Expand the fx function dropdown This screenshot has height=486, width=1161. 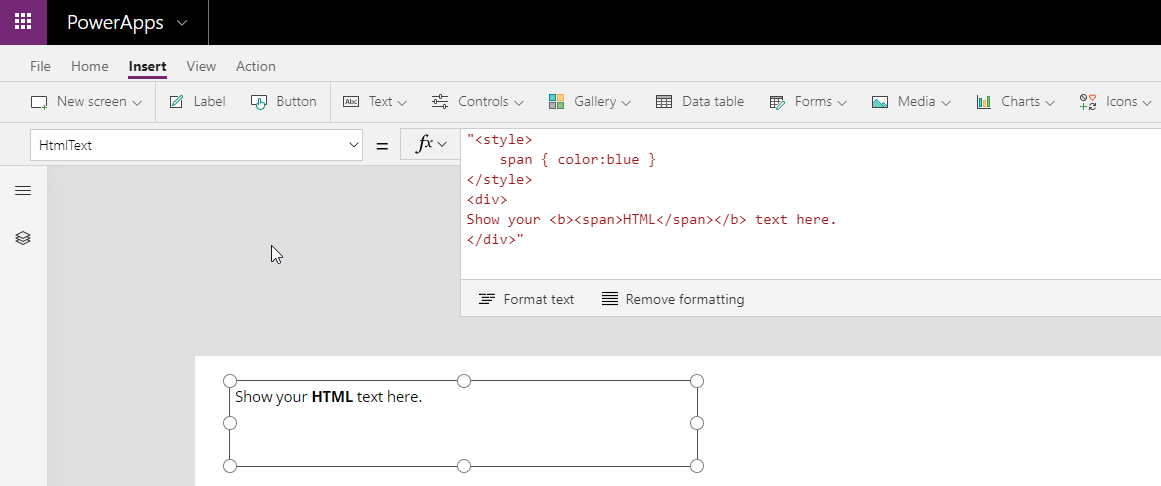pos(431,144)
